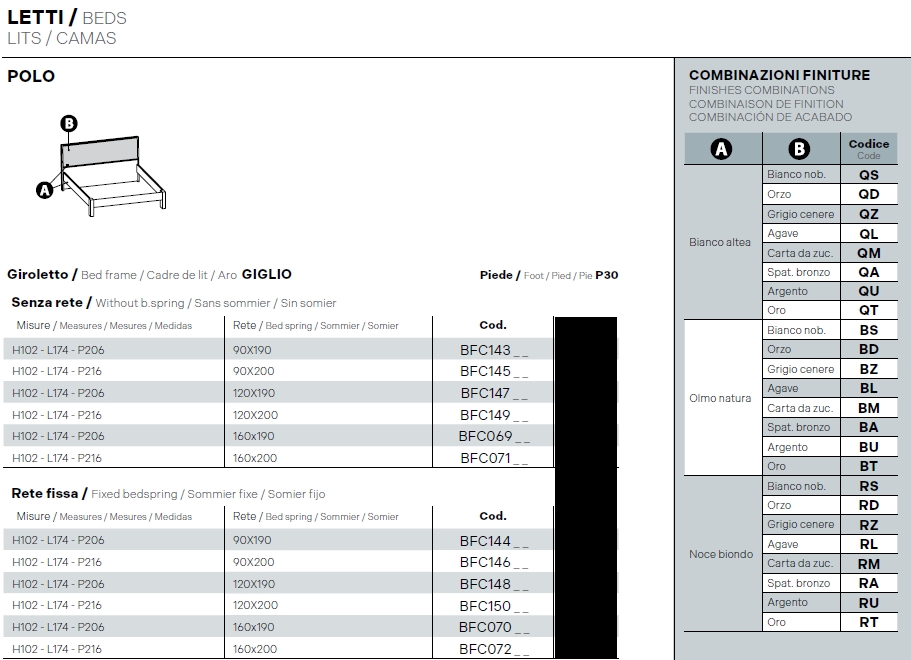The height and width of the screenshot is (660, 911).
Task: Select code BFC143 in Senza rete table
Action: coord(494,350)
